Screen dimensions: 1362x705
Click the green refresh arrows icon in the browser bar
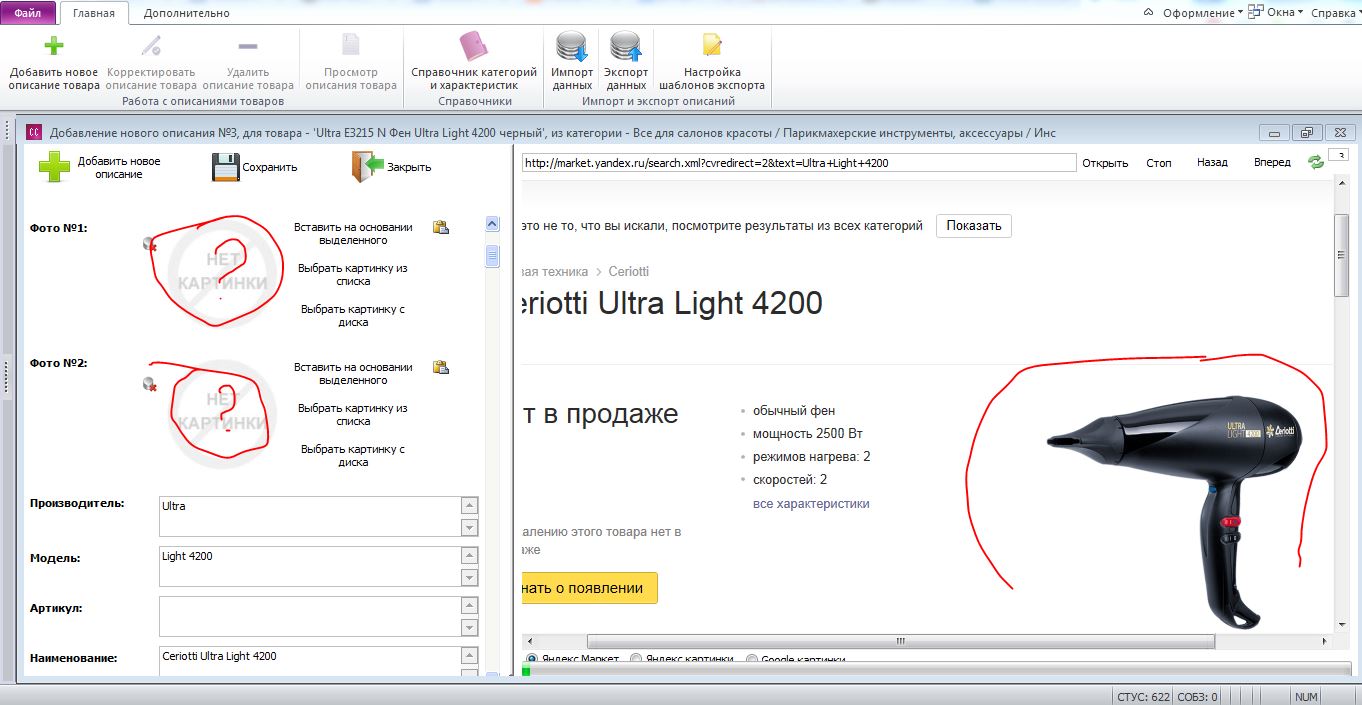1315,162
